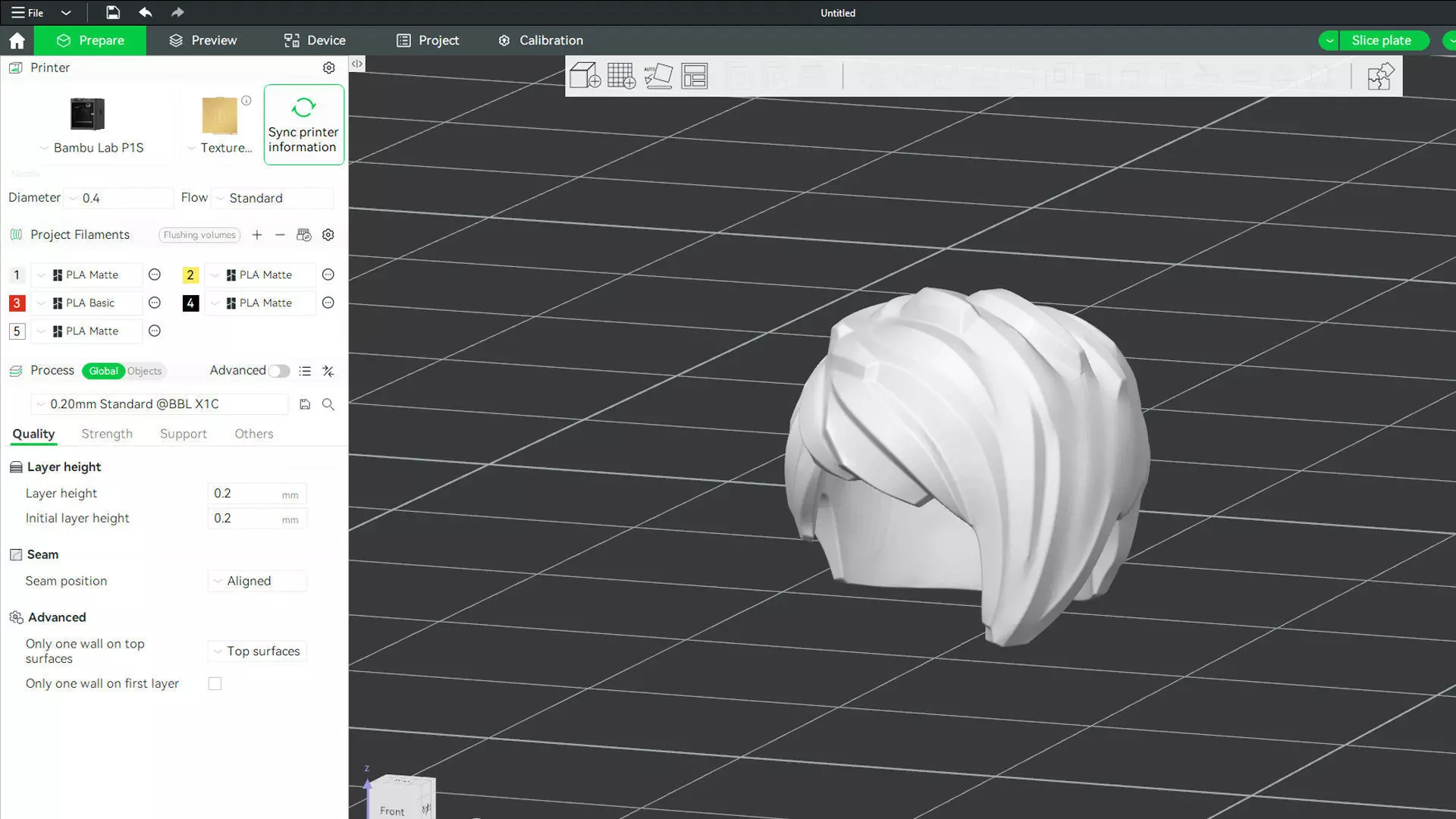Open the Top surfaces wall dropdown
Image resolution: width=1456 pixels, height=819 pixels.
257,651
